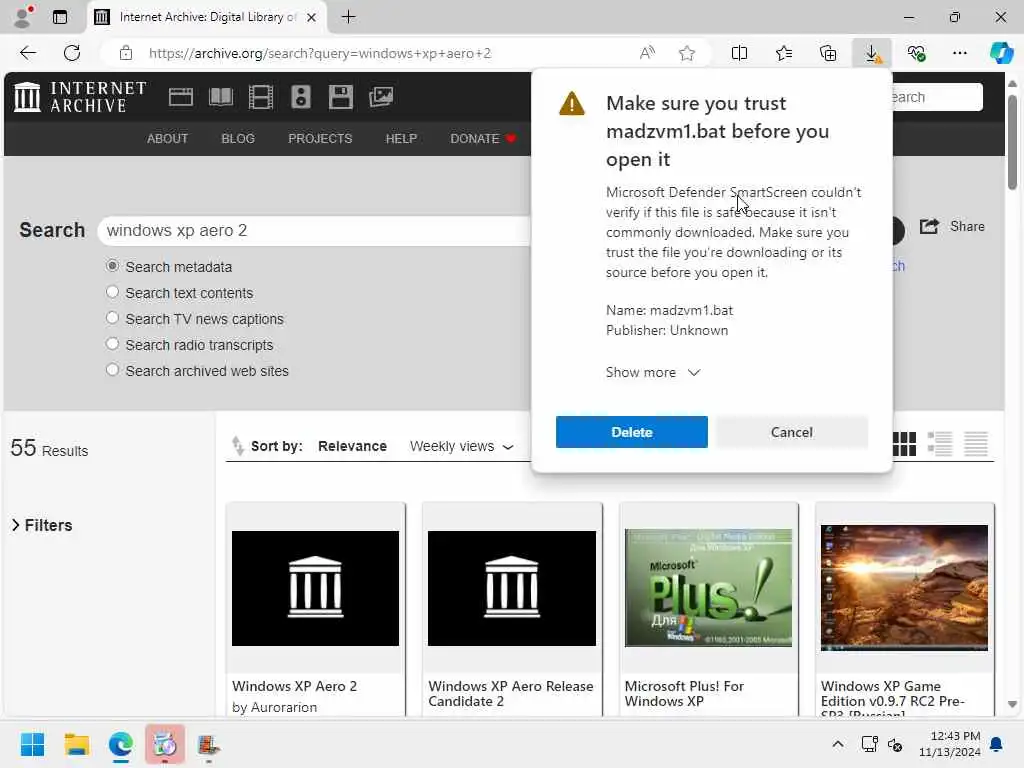Open the notifications bell in tray
This screenshot has width=1024, height=768.
click(997, 744)
